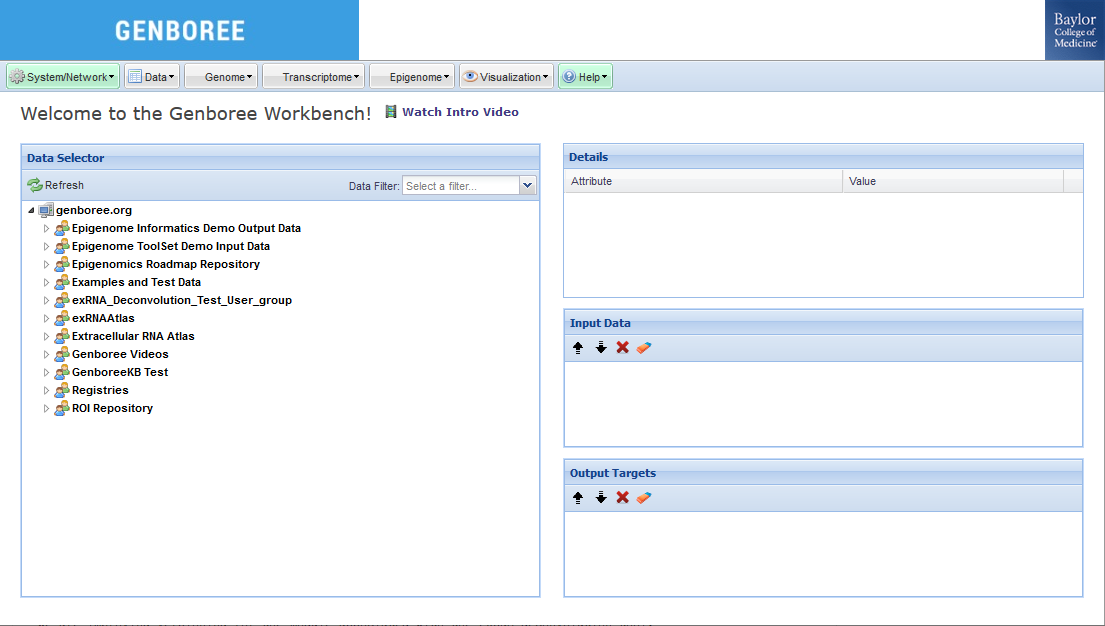Click eraser clear icon in Output Targets
The height and width of the screenshot is (626, 1105).
click(644, 498)
